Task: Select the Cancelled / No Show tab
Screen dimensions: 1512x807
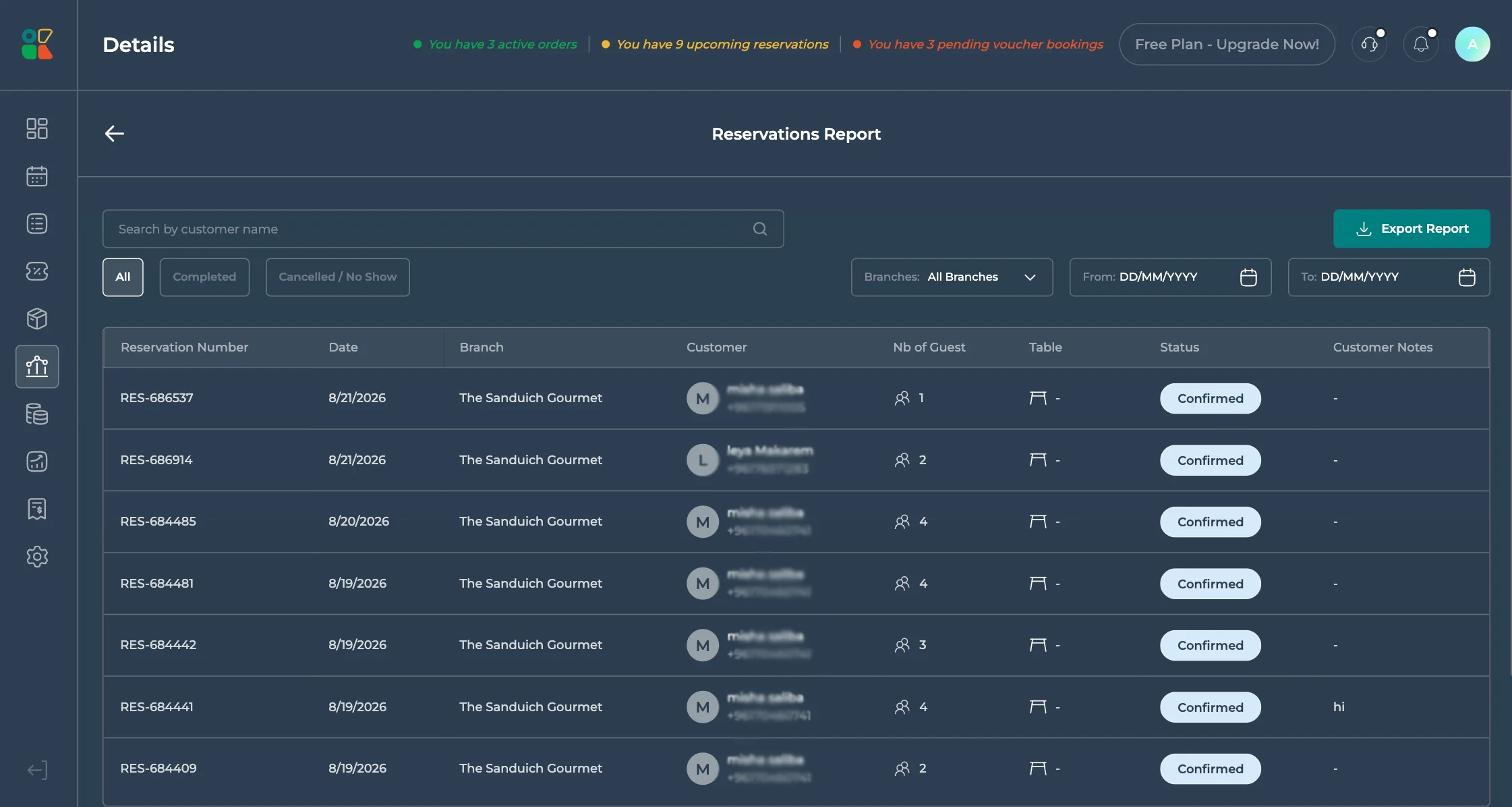Action: [338, 277]
